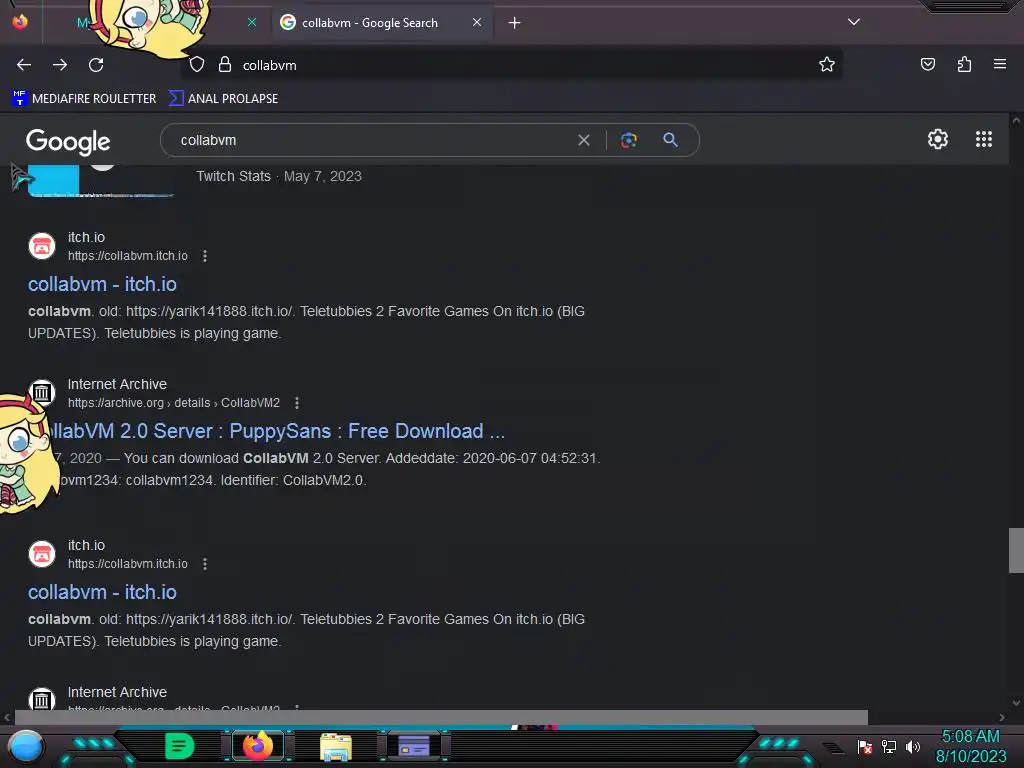Open more options for second itch.io result
1024x768 pixels.
coord(205,564)
